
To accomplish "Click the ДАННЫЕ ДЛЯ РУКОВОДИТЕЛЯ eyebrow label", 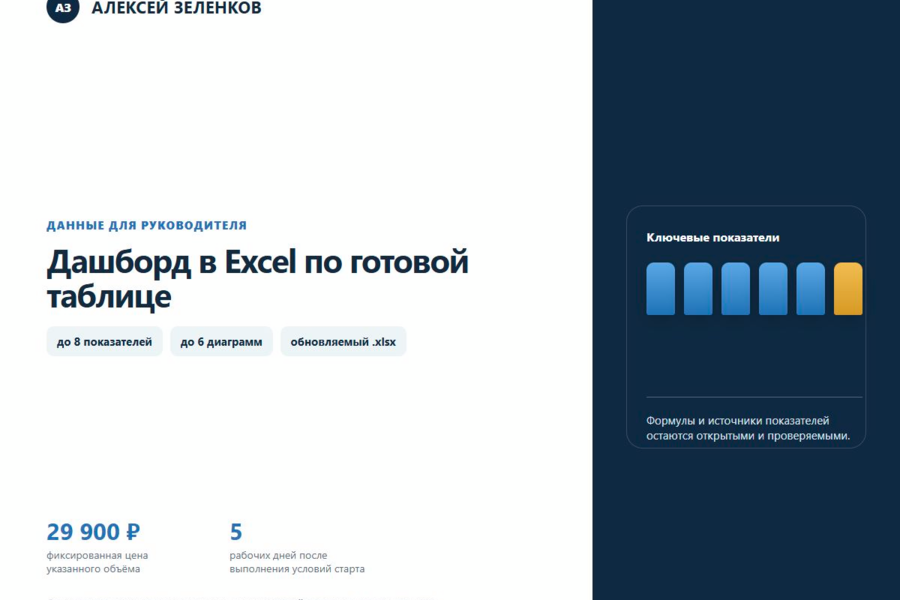I will (x=146, y=225).
